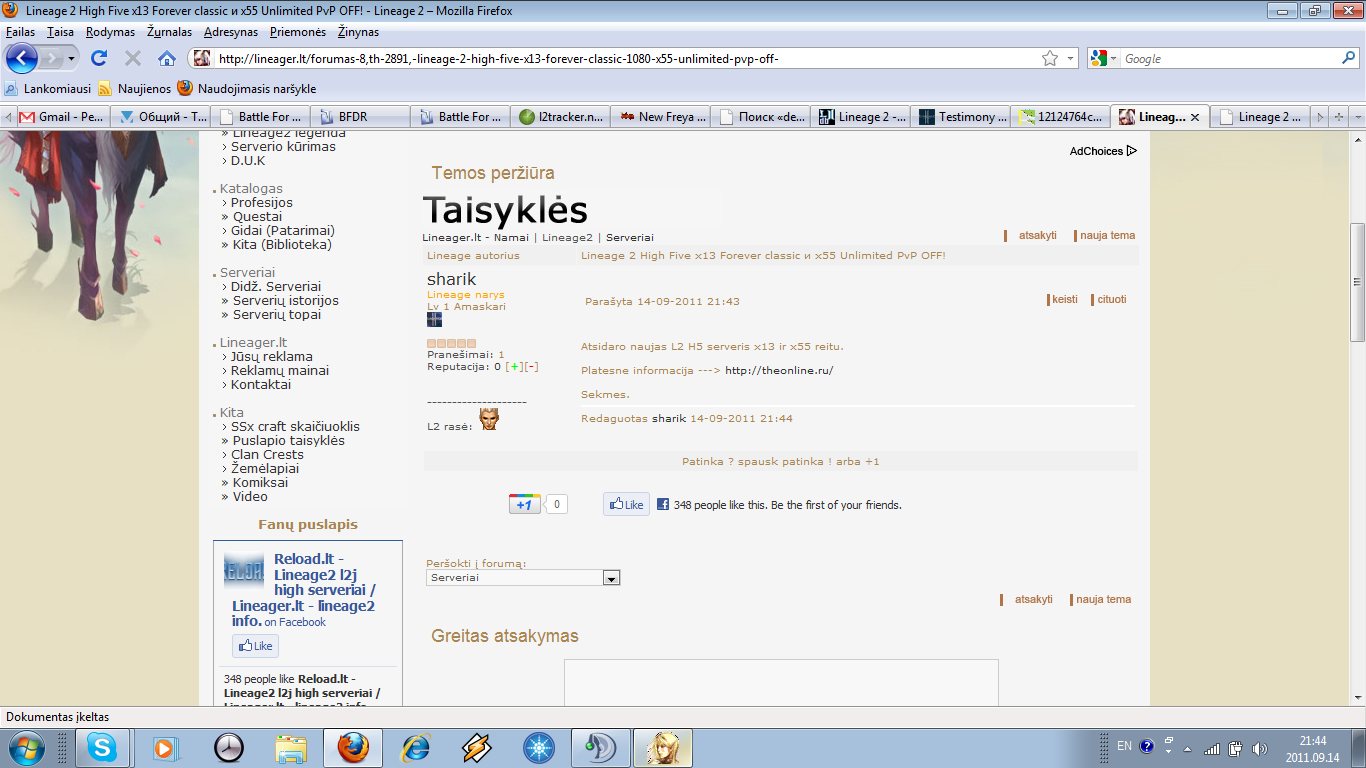This screenshot has height=768, width=1366.
Task: Open a new tab with plus icon
Action: pos(1340,117)
